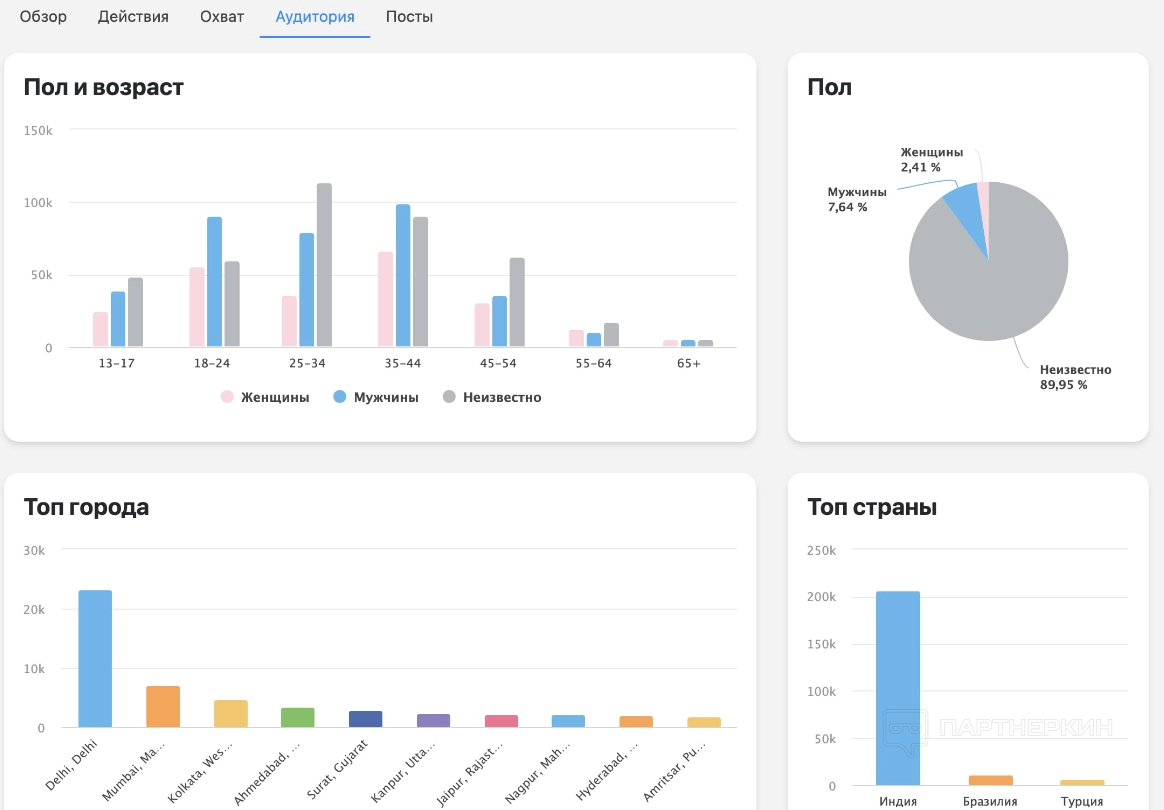The width and height of the screenshot is (1164, 810).
Task: Click the orange Hyderabad city bar
Action: coord(636,722)
